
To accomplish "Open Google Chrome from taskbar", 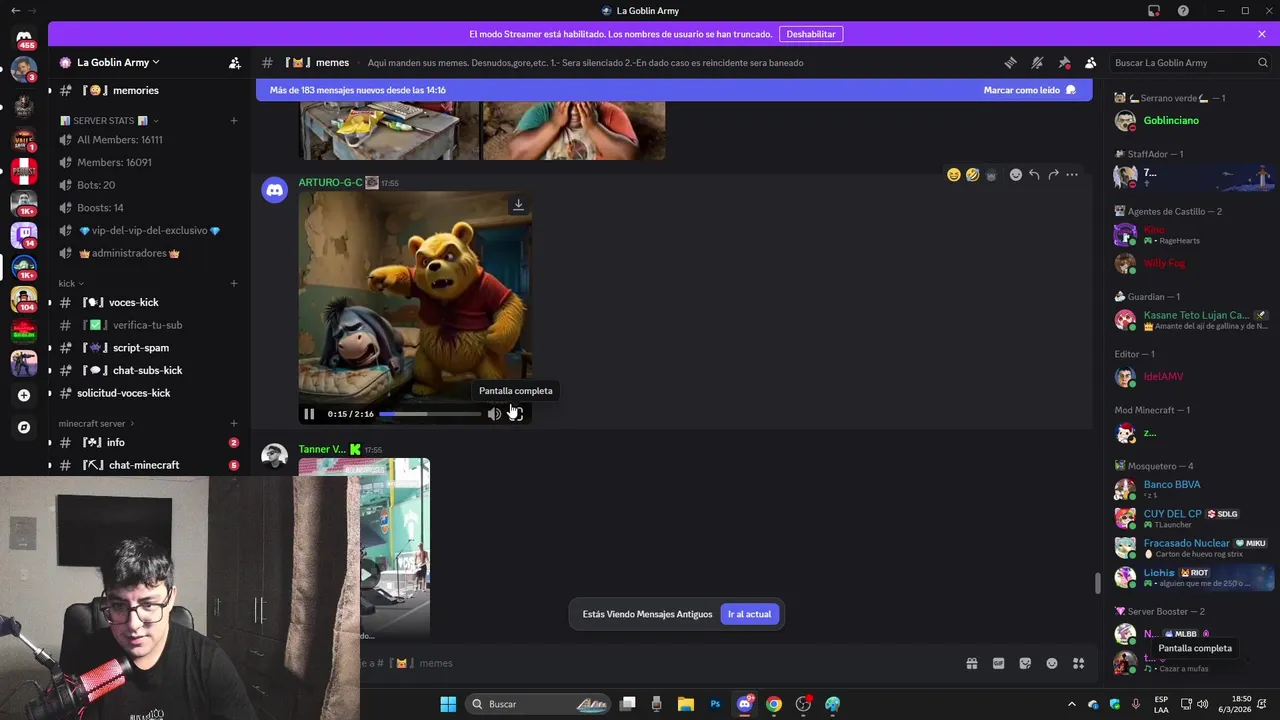I will point(774,704).
